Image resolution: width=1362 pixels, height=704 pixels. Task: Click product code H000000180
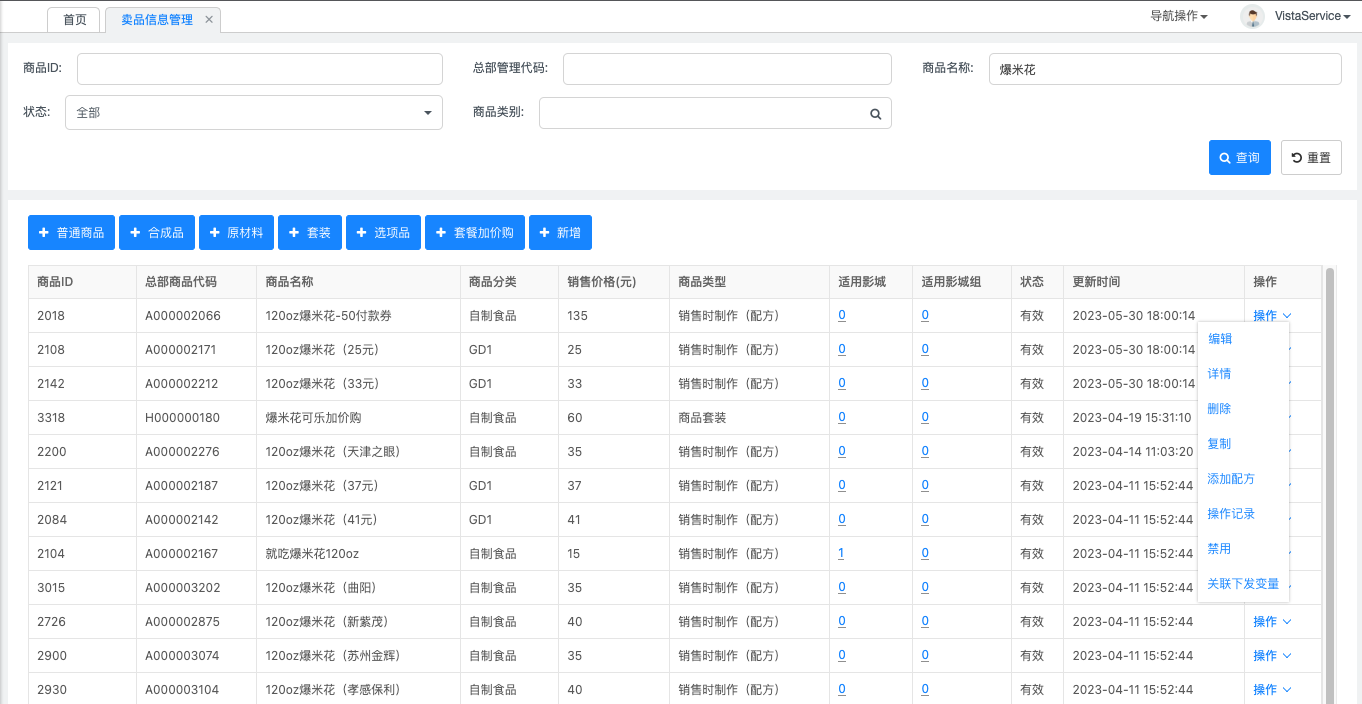pos(182,418)
